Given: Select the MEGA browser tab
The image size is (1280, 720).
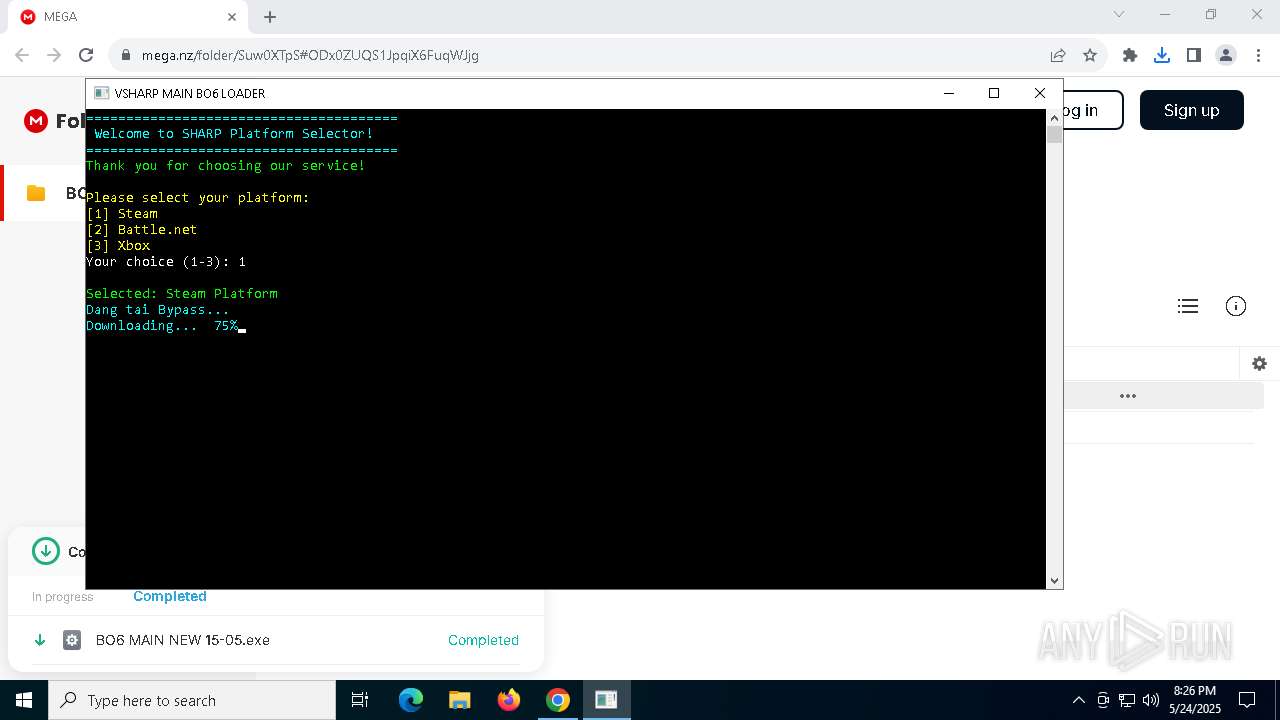Looking at the screenshot, I should click(128, 16).
